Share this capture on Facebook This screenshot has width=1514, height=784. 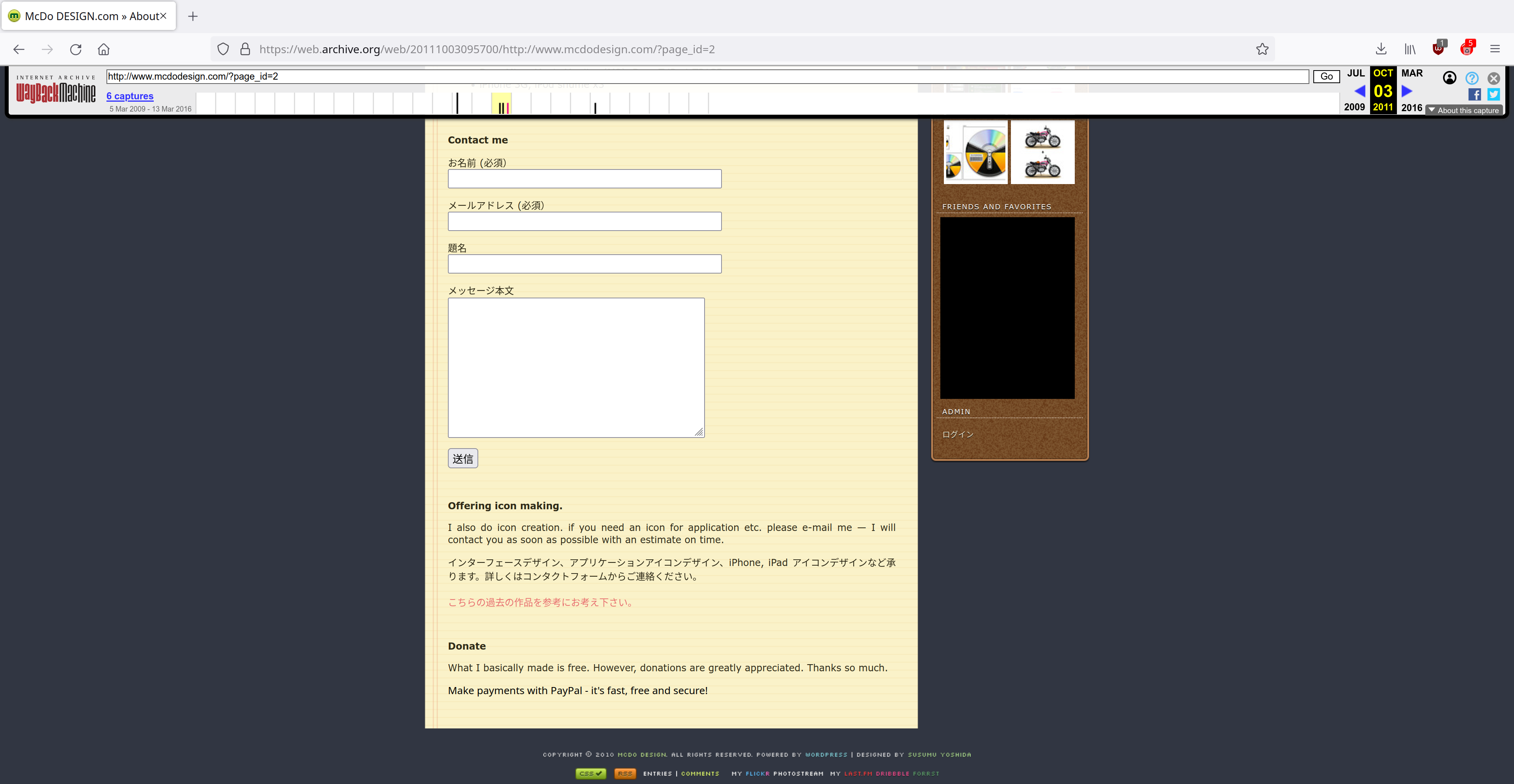point(1474,95)
